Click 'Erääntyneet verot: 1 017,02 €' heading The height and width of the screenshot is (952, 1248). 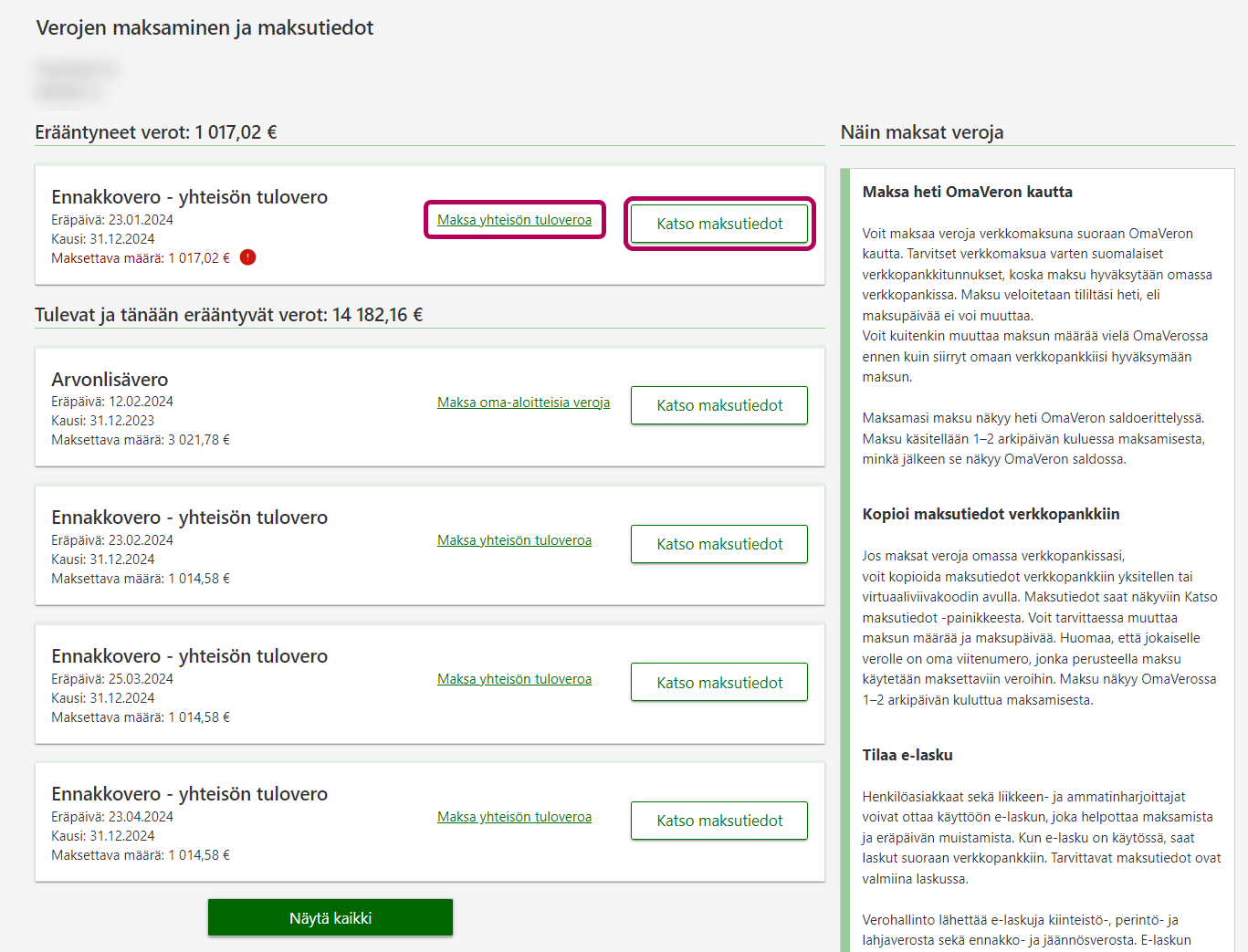(156, 132)
